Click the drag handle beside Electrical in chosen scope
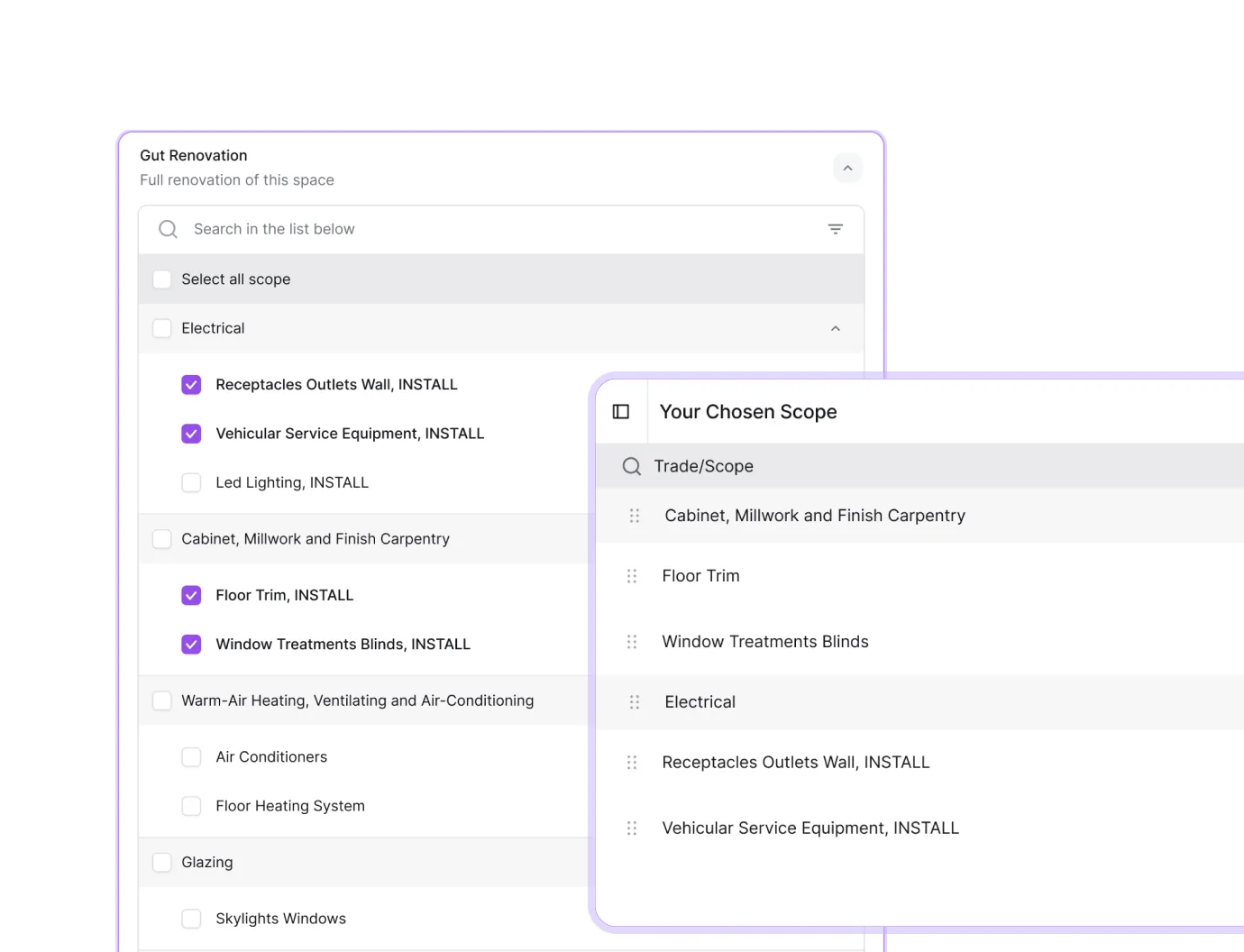The height and width of the screenshot is (952, 1244). tap(635, 702)
